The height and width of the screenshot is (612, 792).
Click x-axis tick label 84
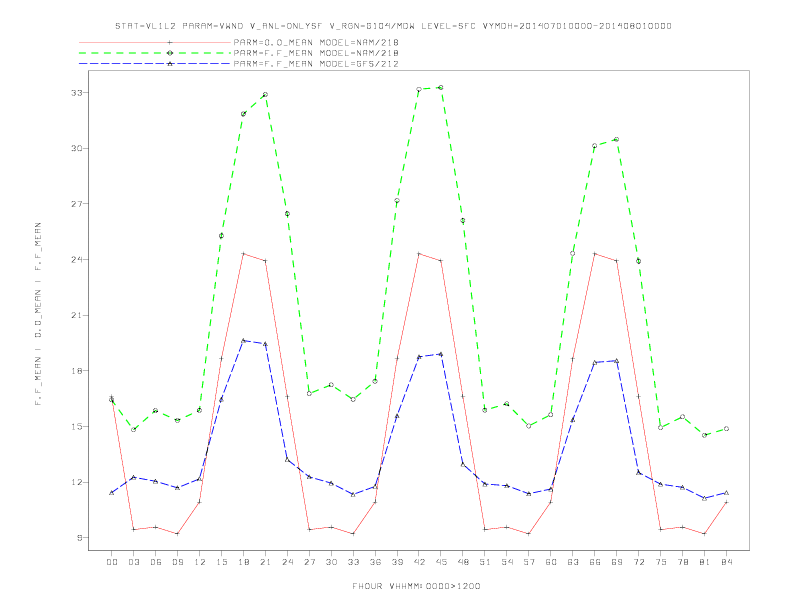[x=726, y=562]
